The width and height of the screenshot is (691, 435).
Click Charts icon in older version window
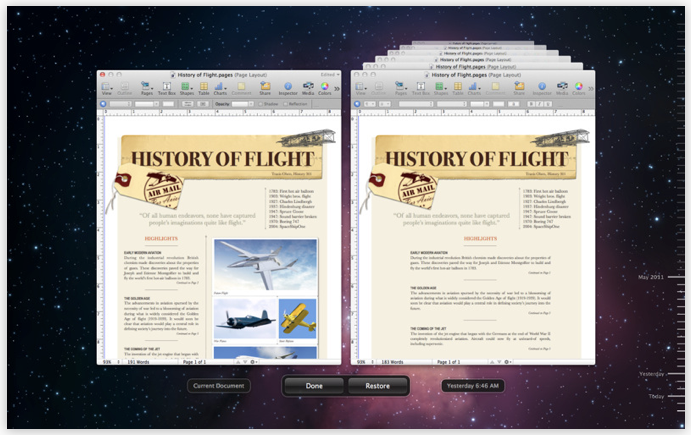point(474,88)
